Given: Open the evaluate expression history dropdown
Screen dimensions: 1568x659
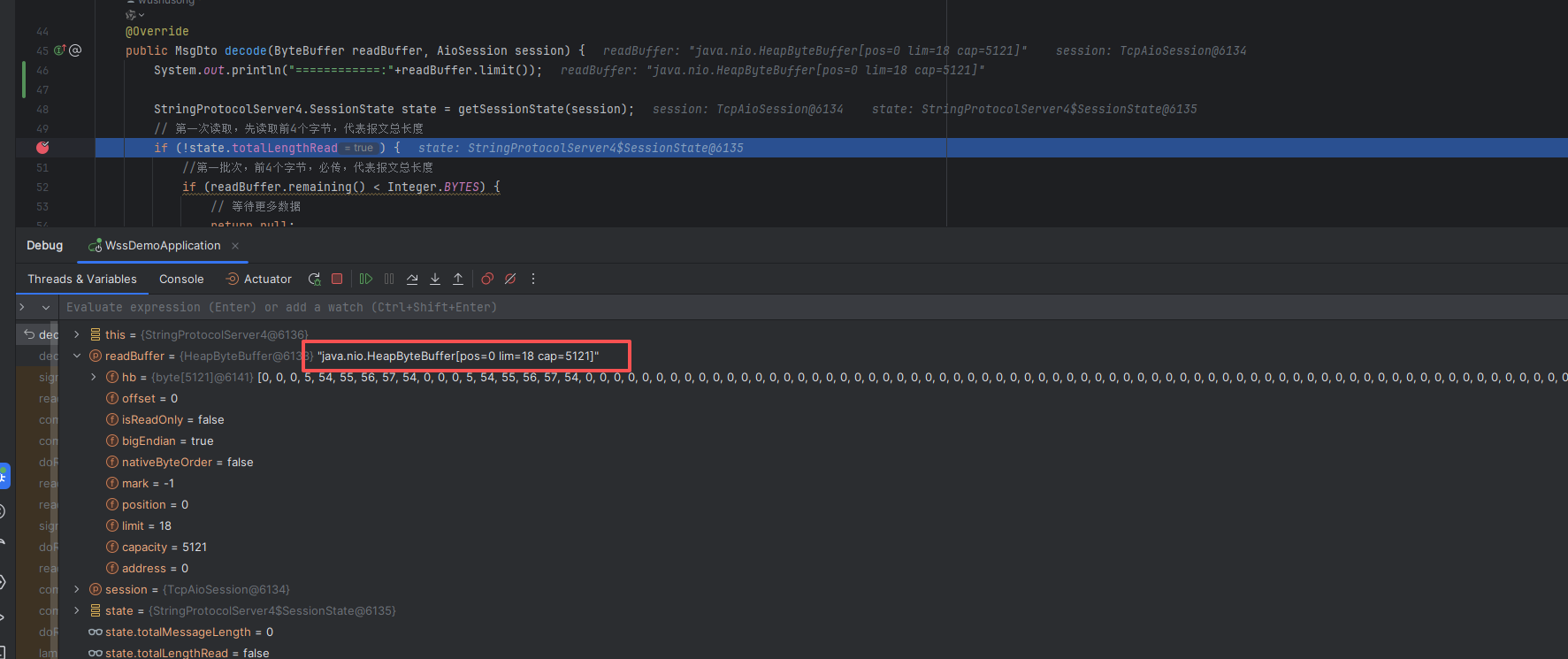Looking at the screenshot, I should [46, 307].
